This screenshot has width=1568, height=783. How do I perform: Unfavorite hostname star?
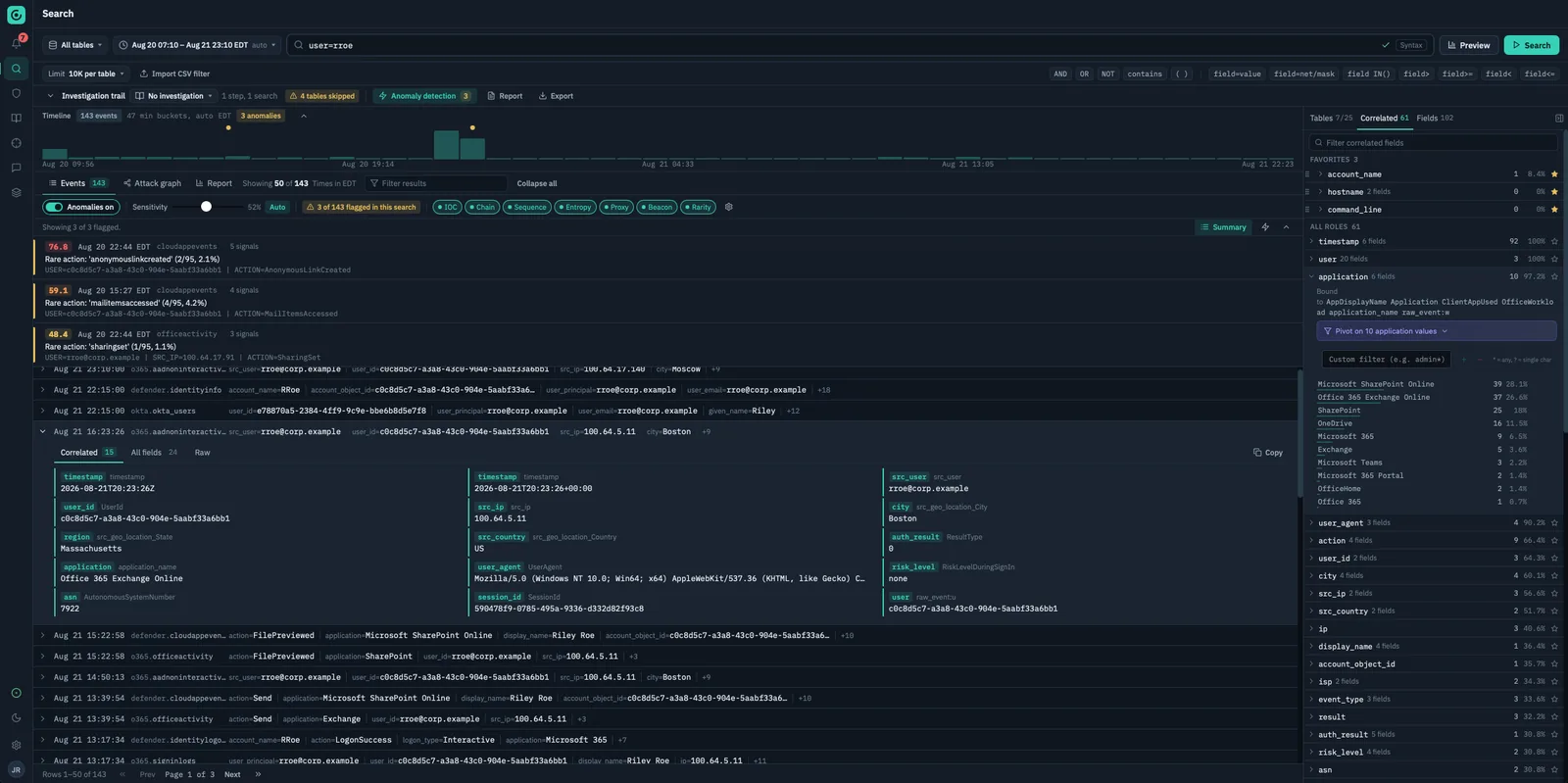(1554, 192)
